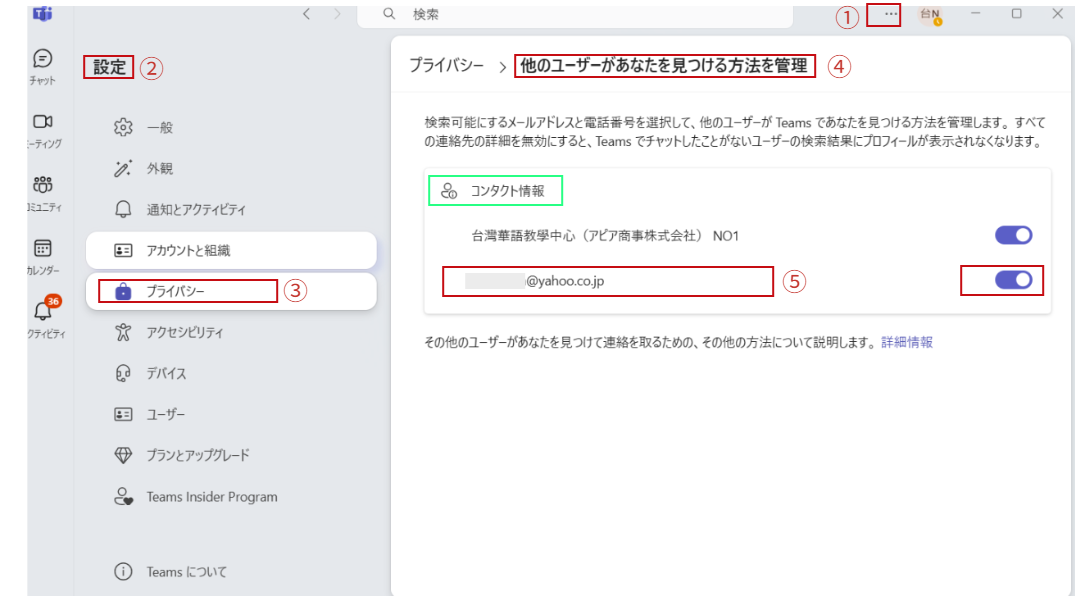Select 通知とアクティビティ settings
Image resolution: width=1075 pixels, height=596 pixels.
(x=196, y=210)
